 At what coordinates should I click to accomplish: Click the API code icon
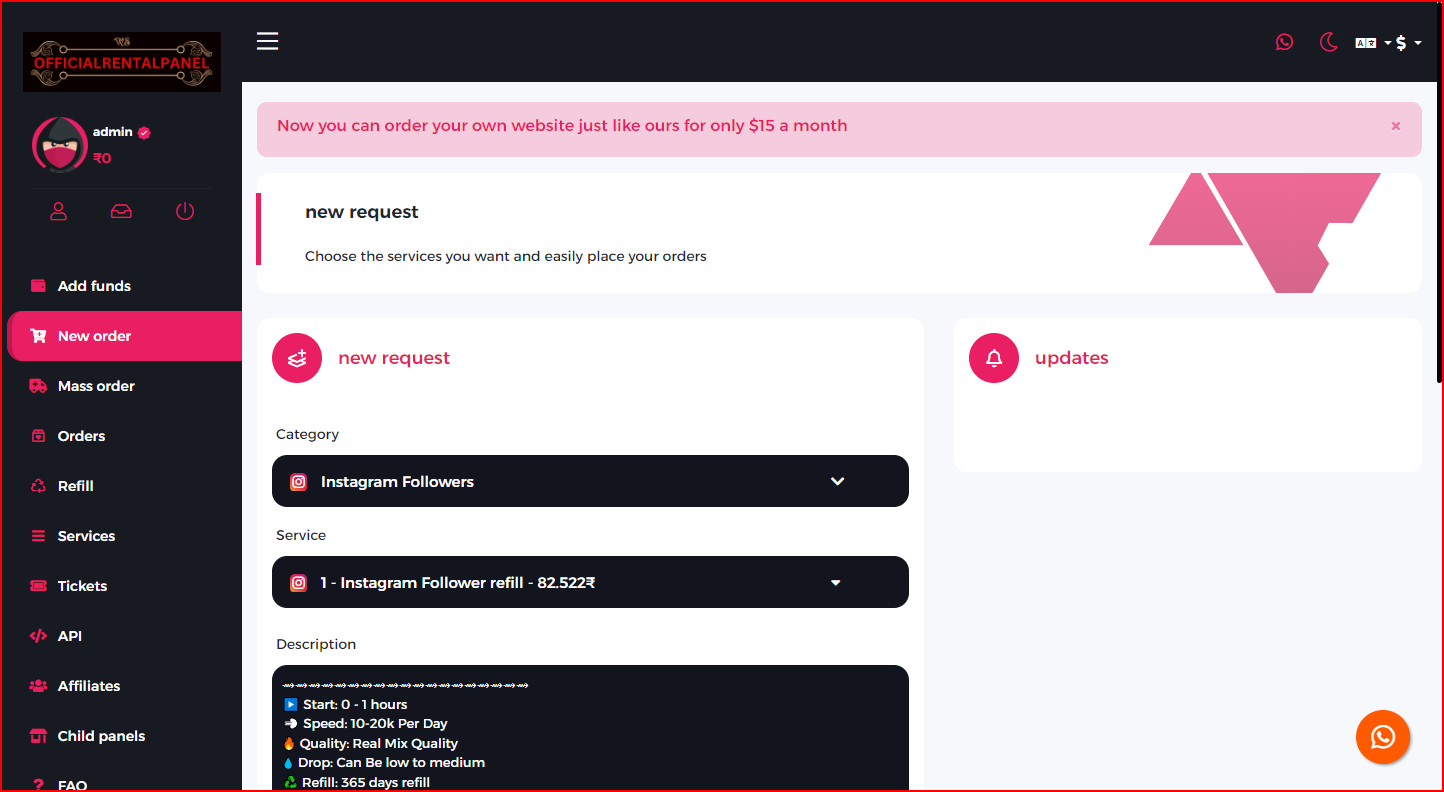(39, 636)
